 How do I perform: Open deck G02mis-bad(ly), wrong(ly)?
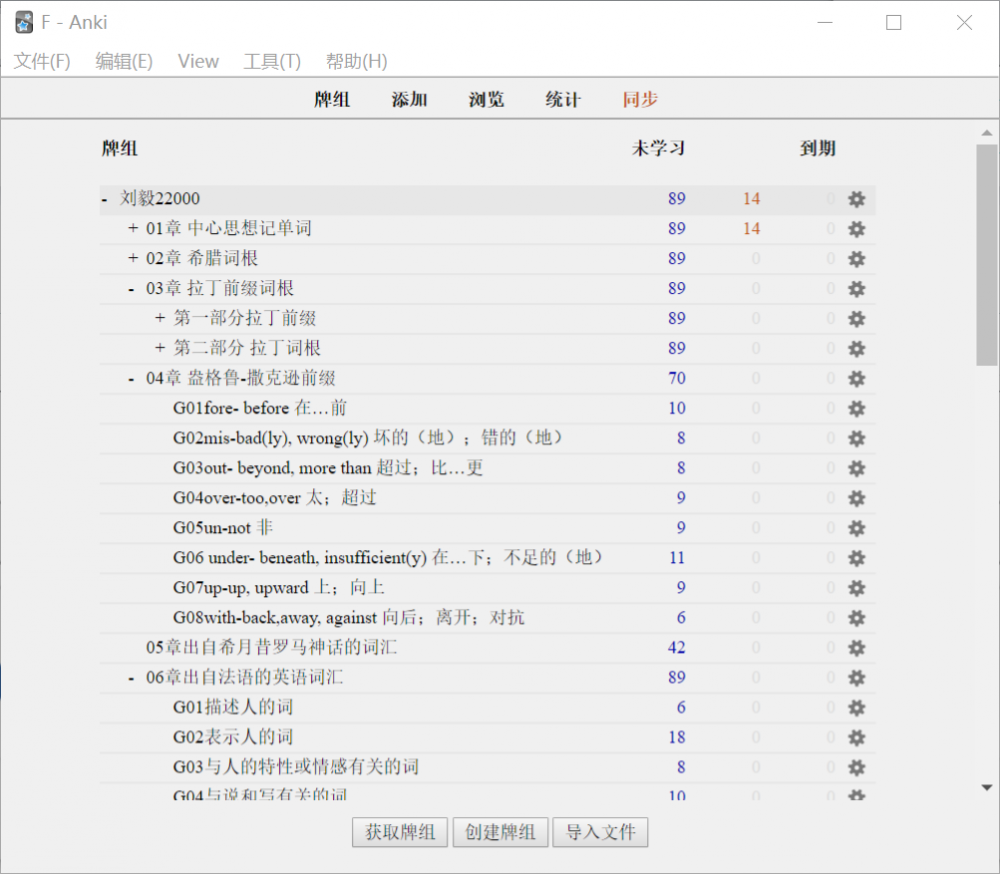pos(367,438)
